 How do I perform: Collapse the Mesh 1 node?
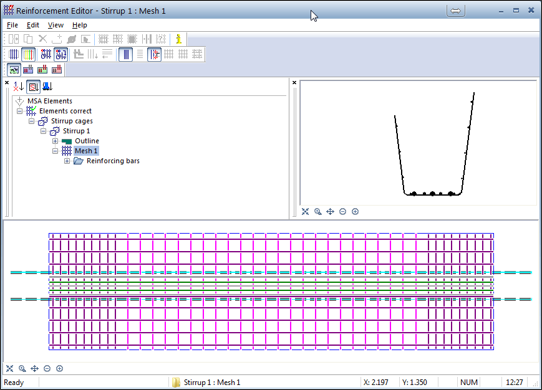click(x=55, y=151)
